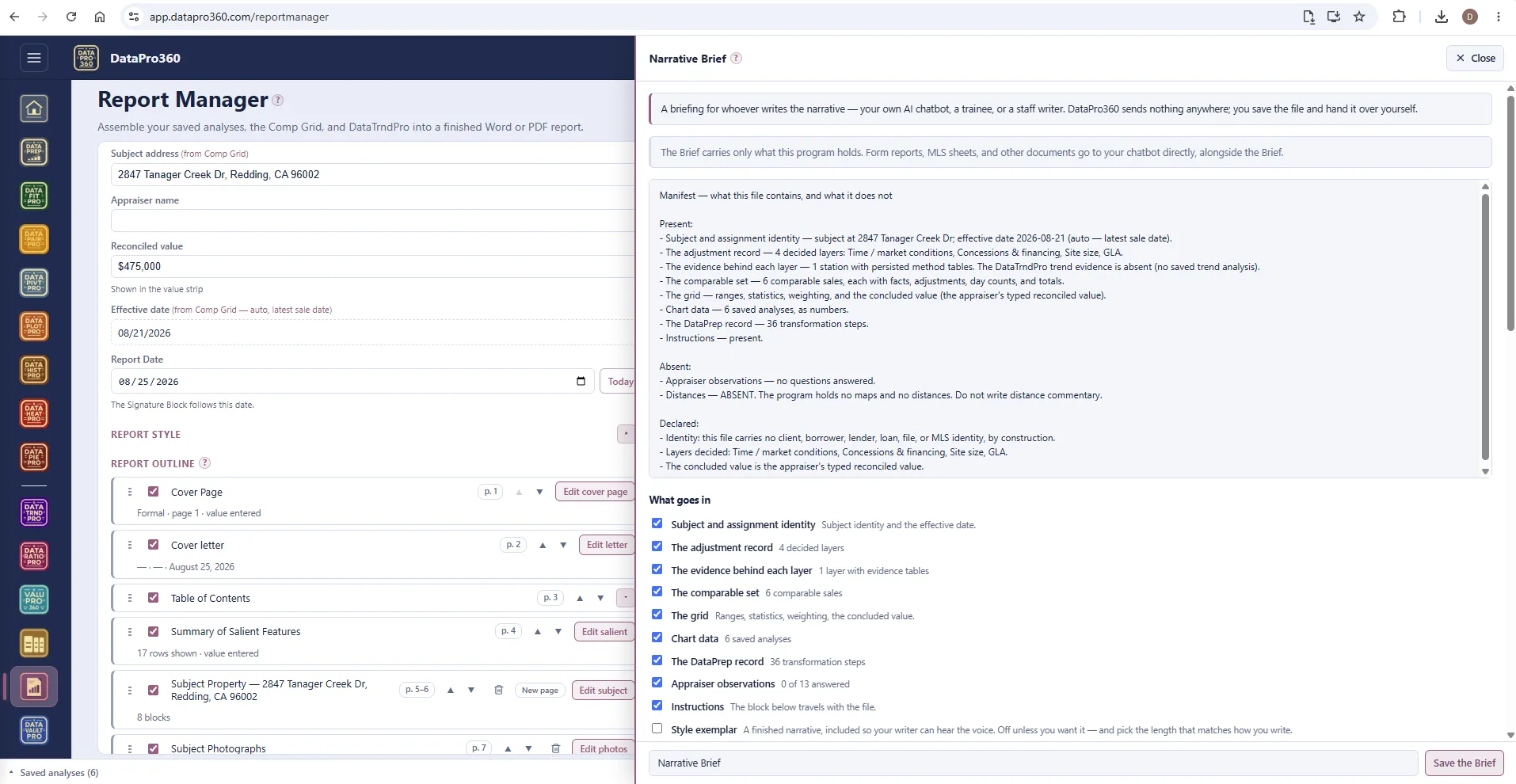The width and height of the screenshot is (1516, 784).
Task: Show help for Report Manager title
Action: pos(278,100)
